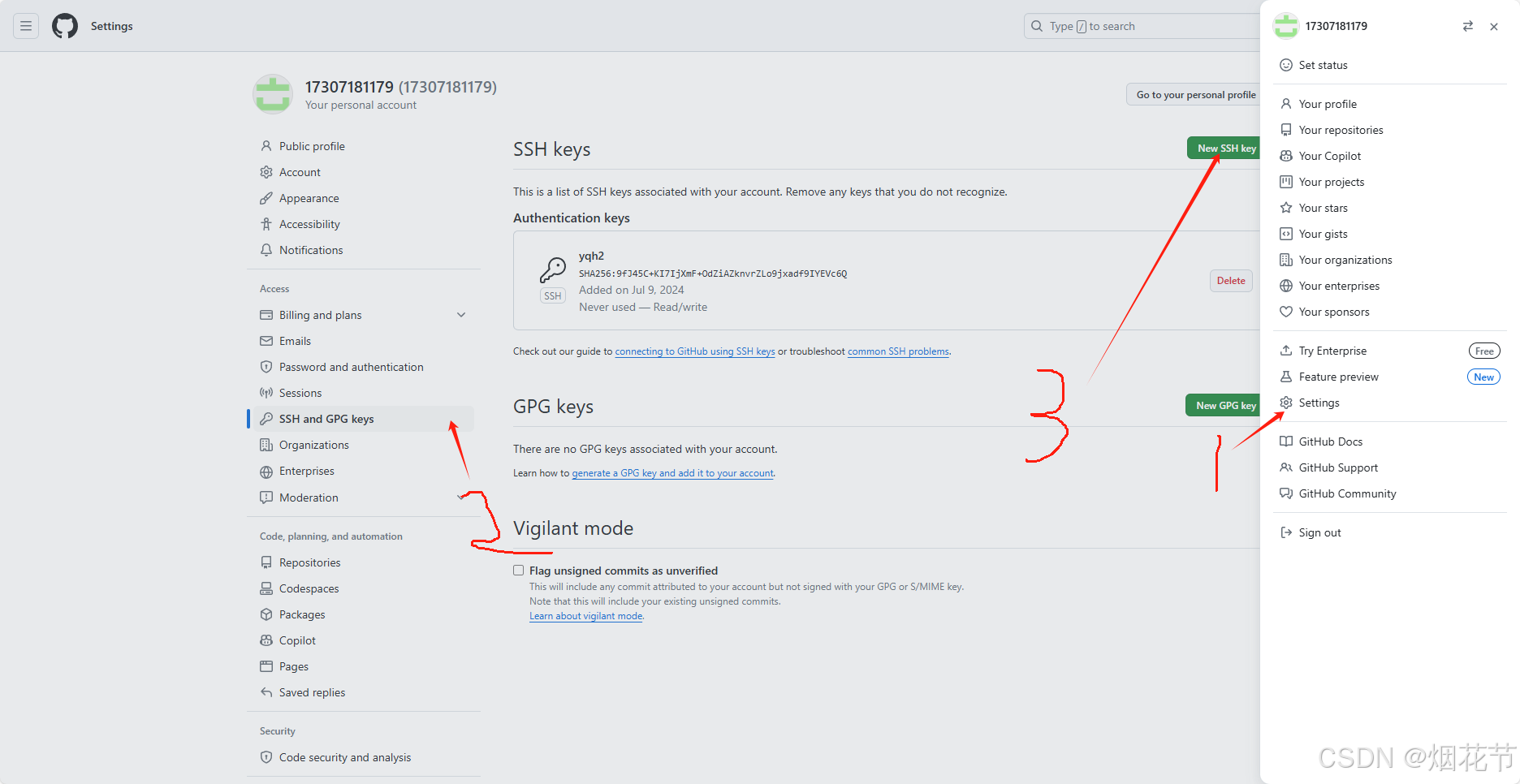
Task: Select SSH and GPG keys sidebar item
Action: [x=364, y=419]
